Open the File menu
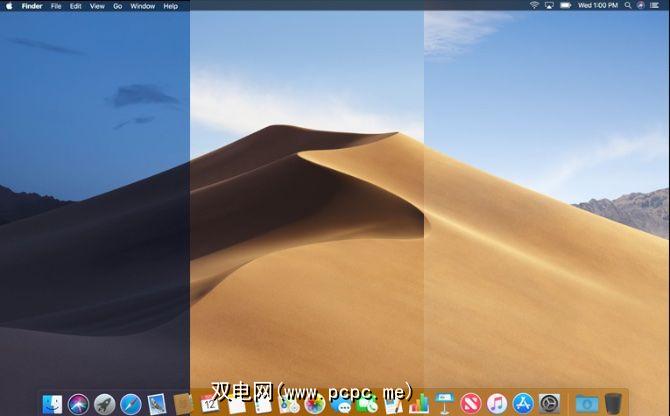 click(x=56, y=6)
